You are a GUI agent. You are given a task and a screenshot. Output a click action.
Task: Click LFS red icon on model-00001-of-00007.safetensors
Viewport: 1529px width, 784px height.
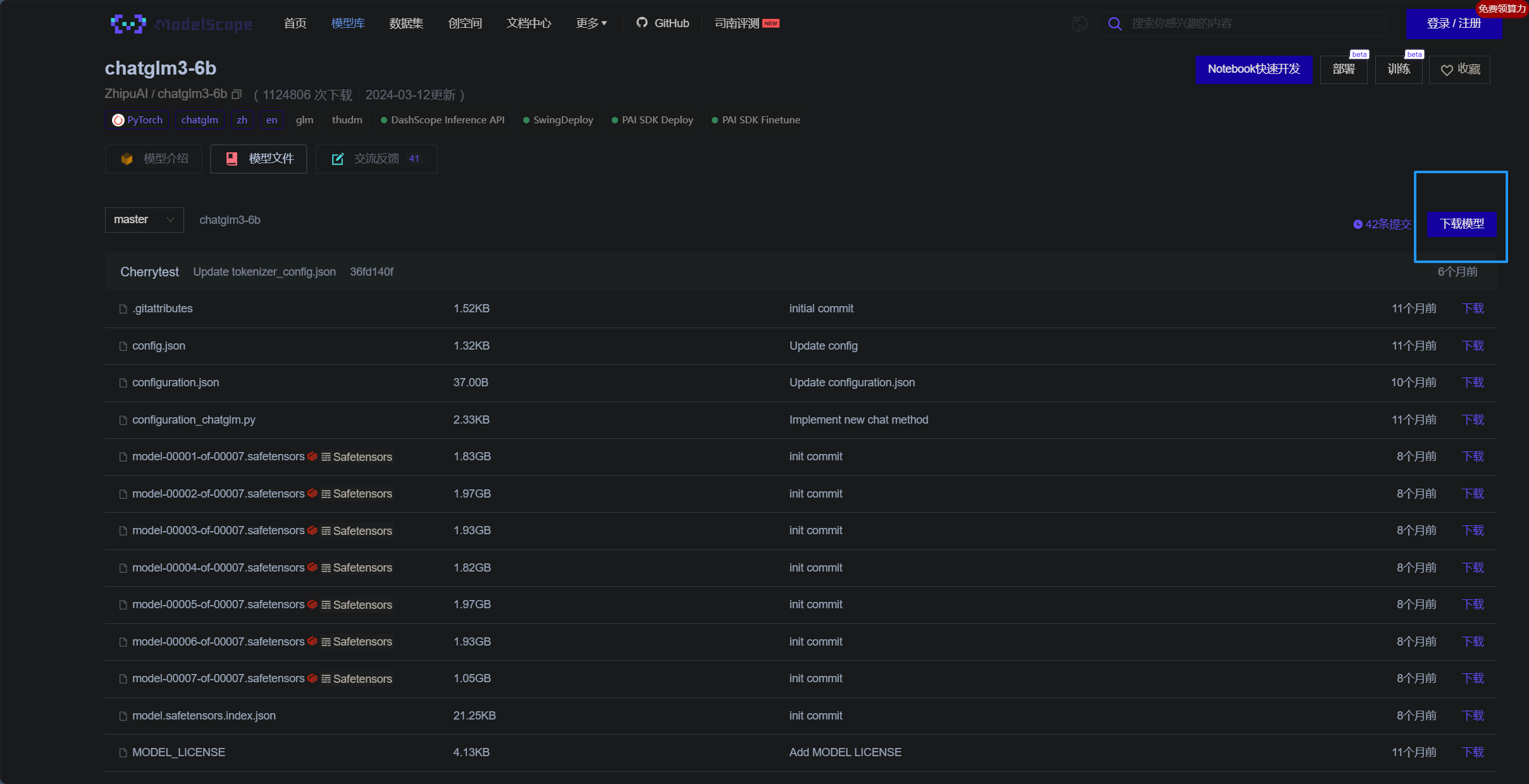tap(313, 456)
